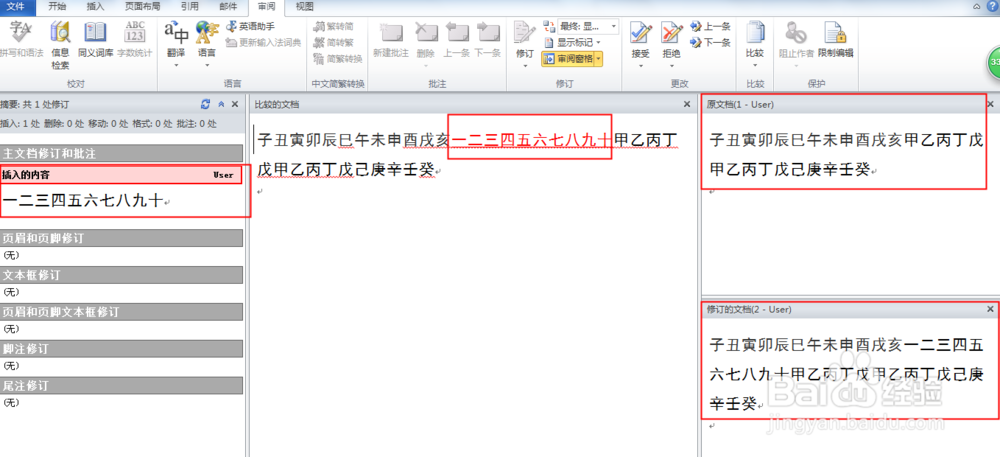Refresh the revision summary pane
The height and width of the screenshot is (457, 1000).
pyautogui.click(x=205, y=104)
